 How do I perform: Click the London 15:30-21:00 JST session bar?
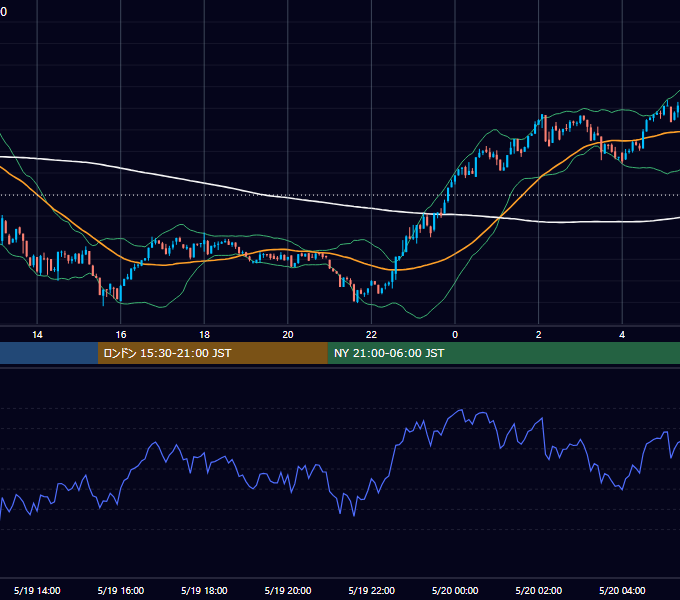212,353
